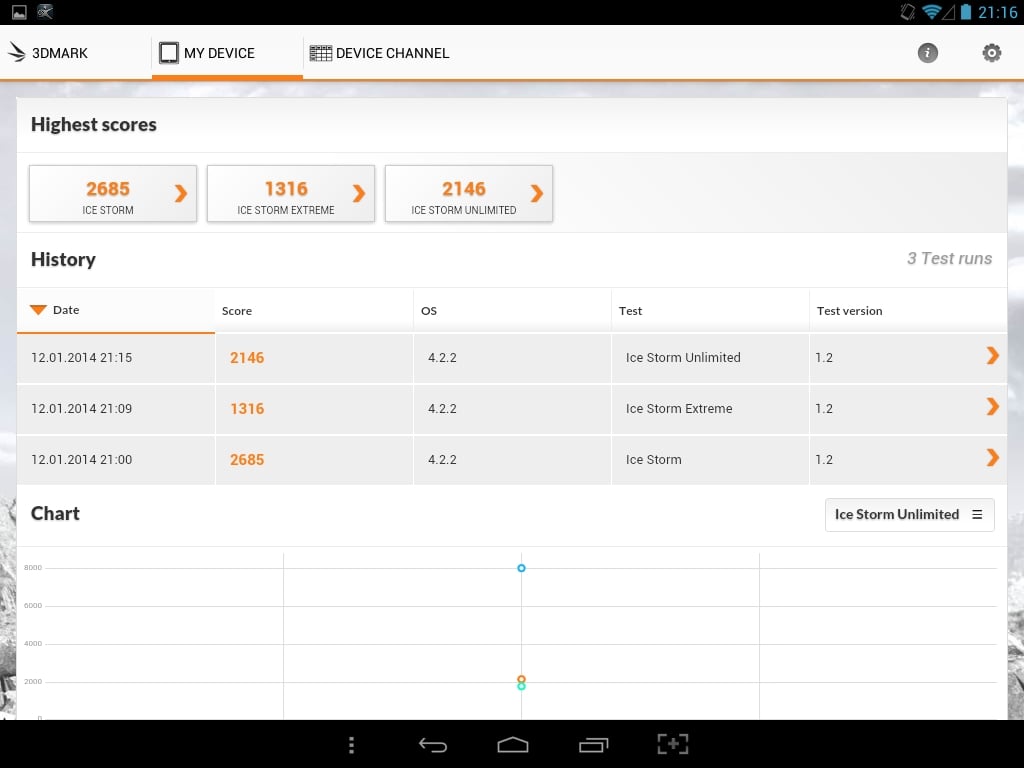Tap the 3DMark logo icon
Image resolution: width=1024 pixels, height=768 pixels.
click(x=17, y=52)
